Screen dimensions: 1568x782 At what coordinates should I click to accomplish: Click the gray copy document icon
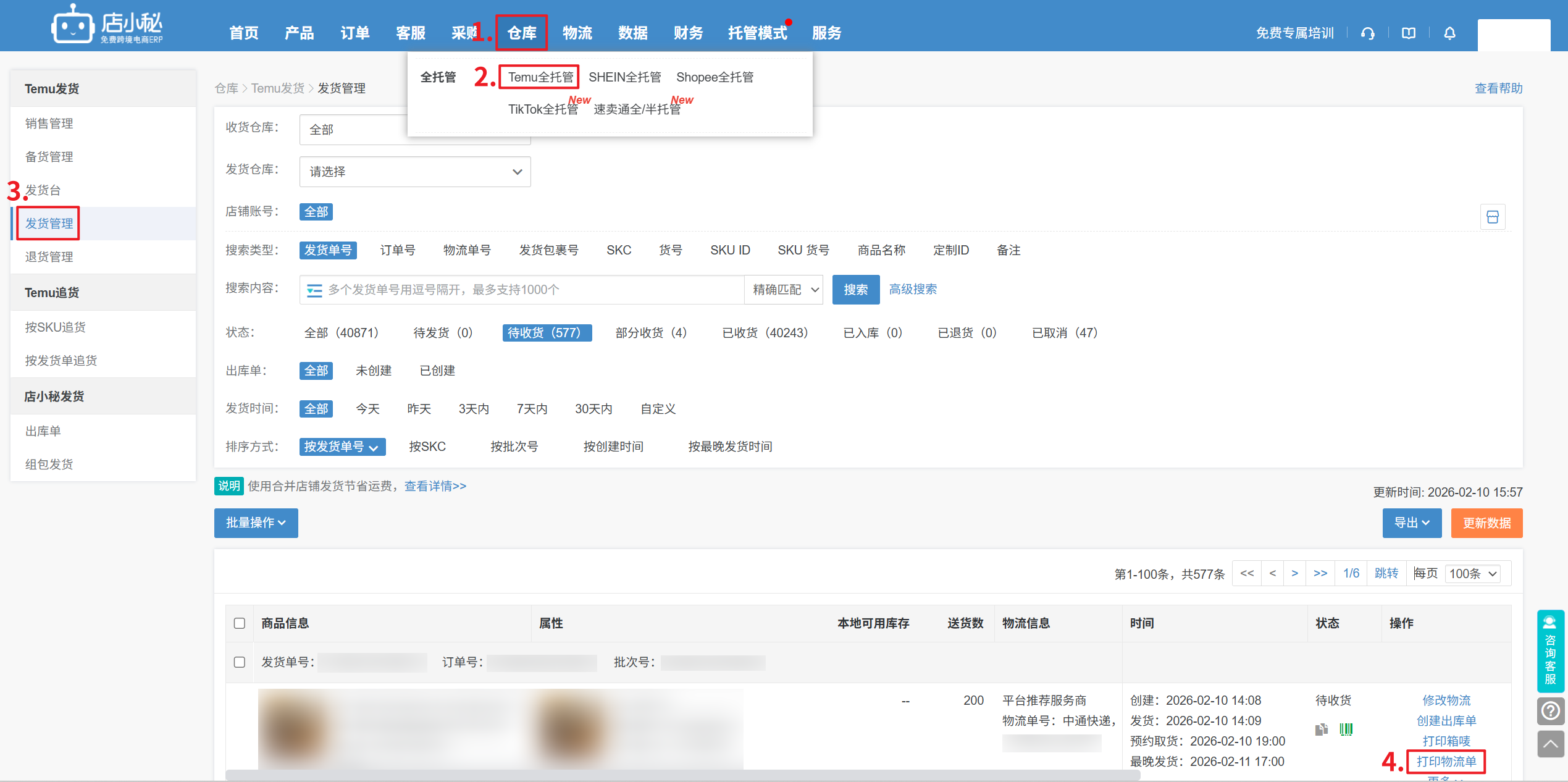pos(1321,729)
